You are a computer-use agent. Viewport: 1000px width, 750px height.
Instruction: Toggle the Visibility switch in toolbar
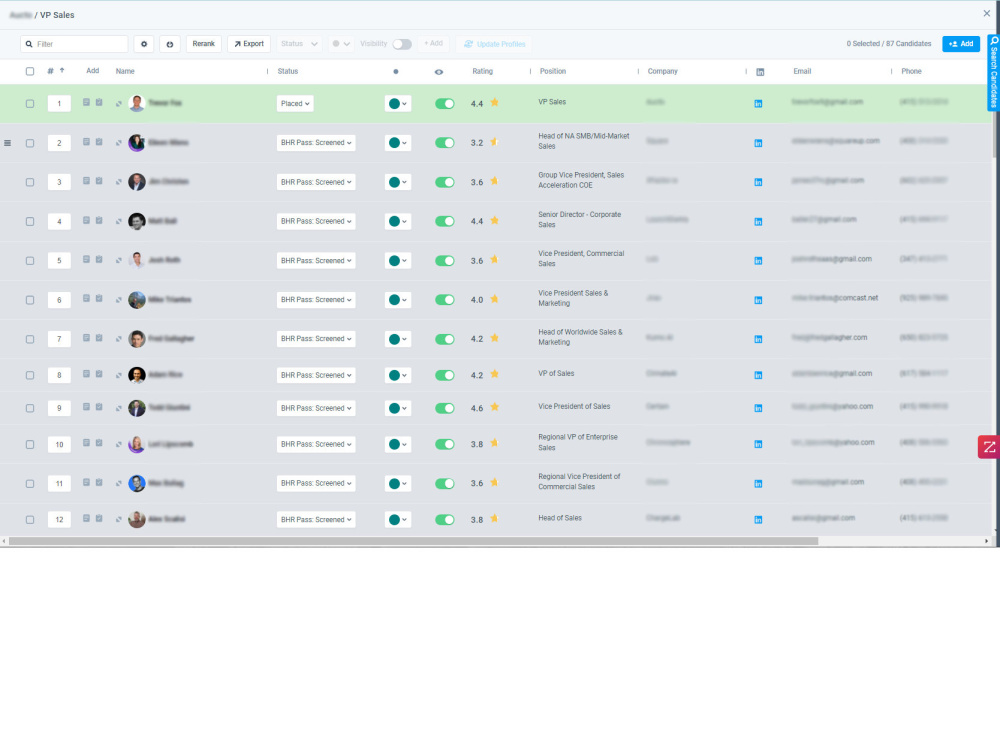(x=402, y=44)
